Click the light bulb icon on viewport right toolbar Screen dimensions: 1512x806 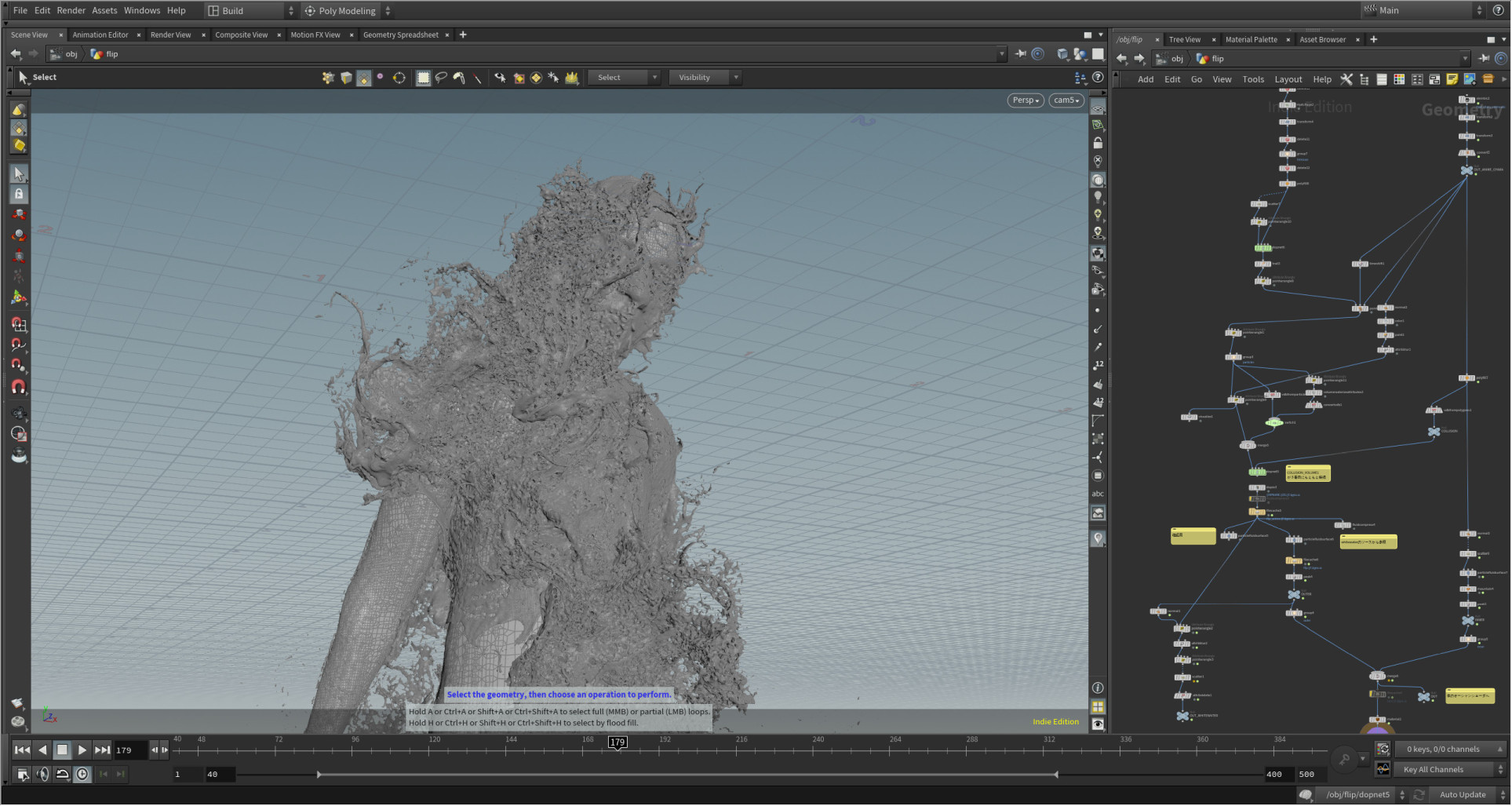tap(1098, 197)
